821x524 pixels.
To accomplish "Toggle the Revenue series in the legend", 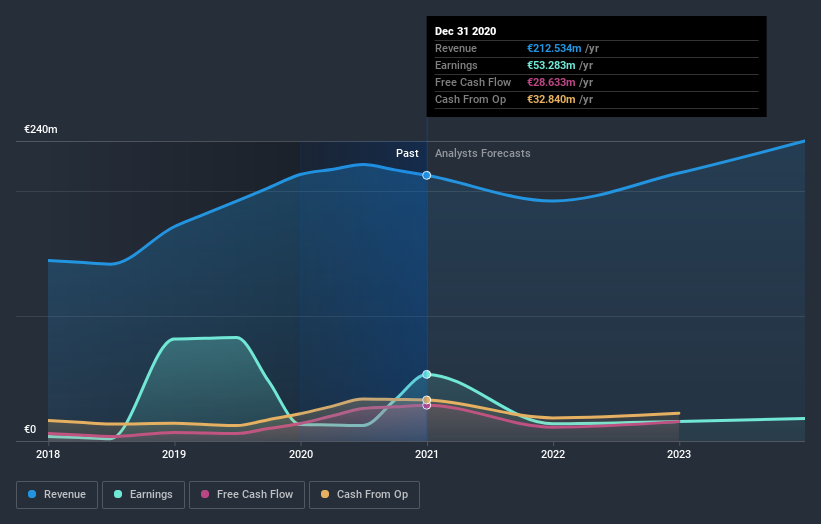I will (57, 495).
